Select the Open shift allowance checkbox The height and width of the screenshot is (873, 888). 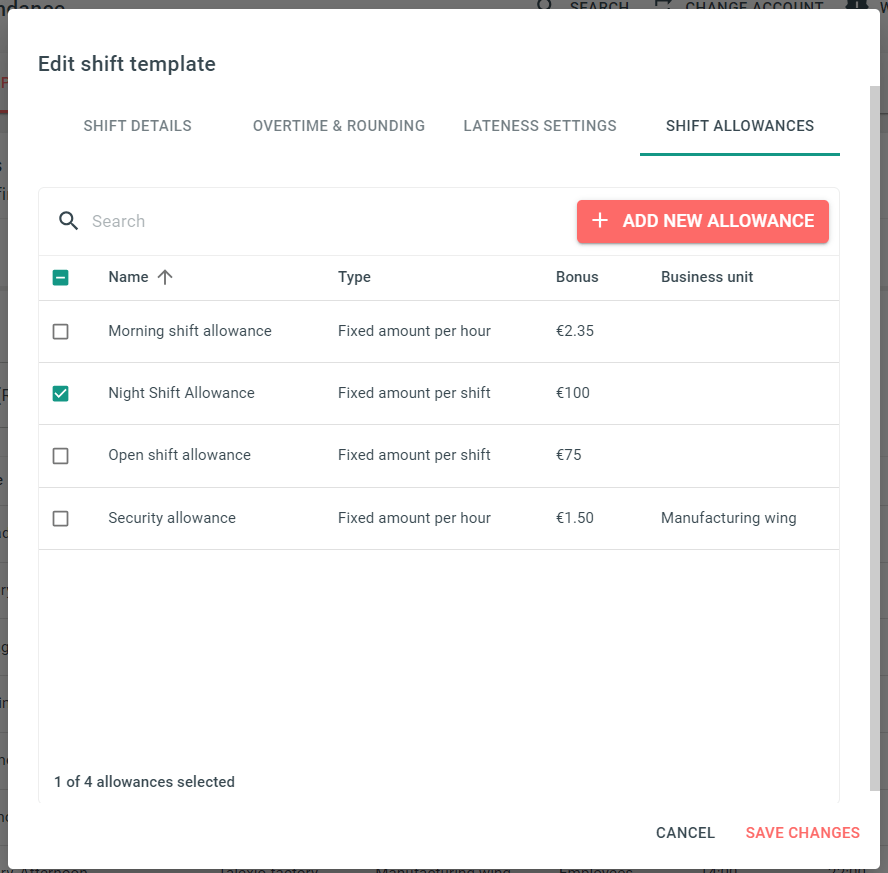(x=61, y=455)
